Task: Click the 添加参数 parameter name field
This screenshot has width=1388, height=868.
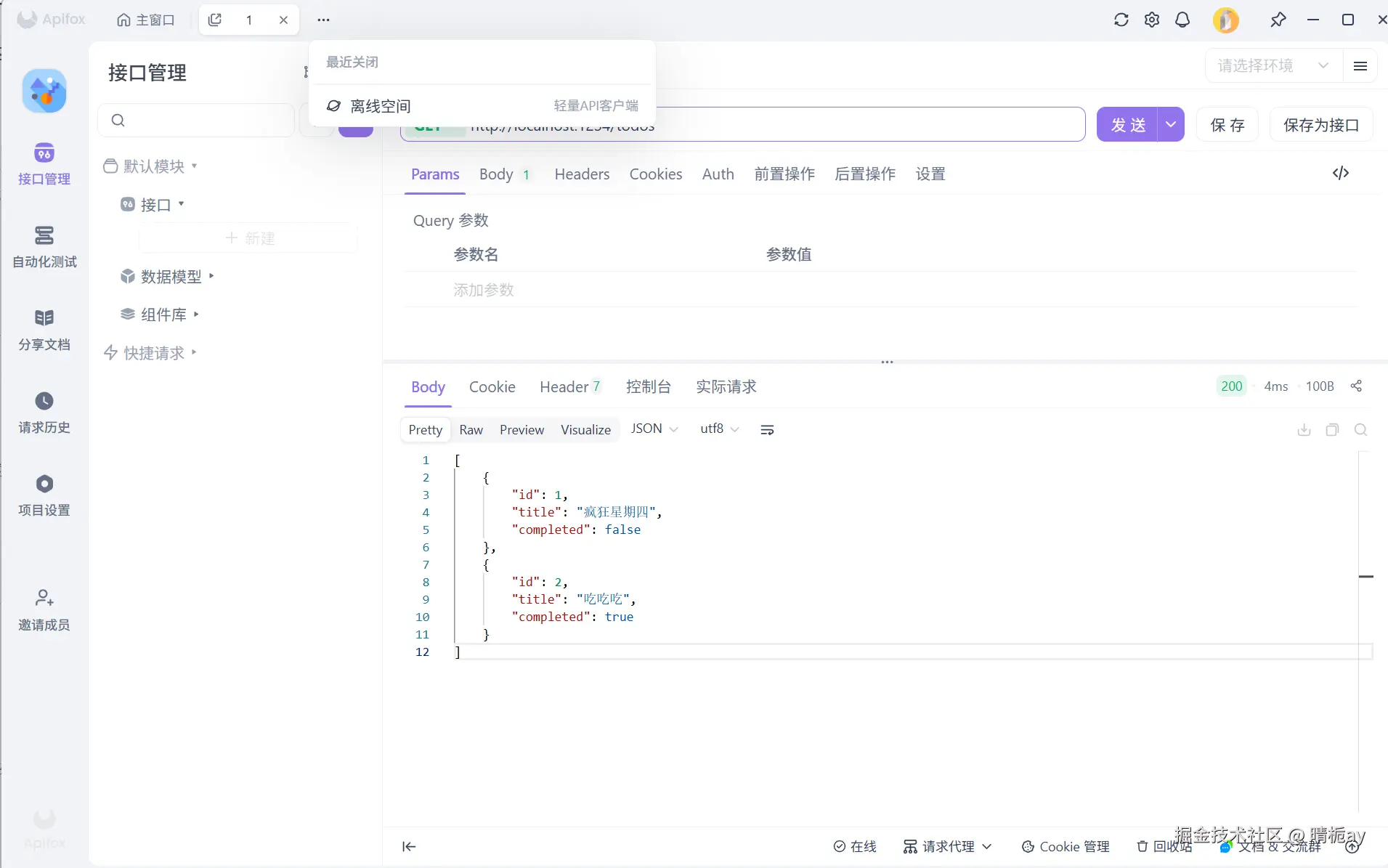Action: coord(484,290)
